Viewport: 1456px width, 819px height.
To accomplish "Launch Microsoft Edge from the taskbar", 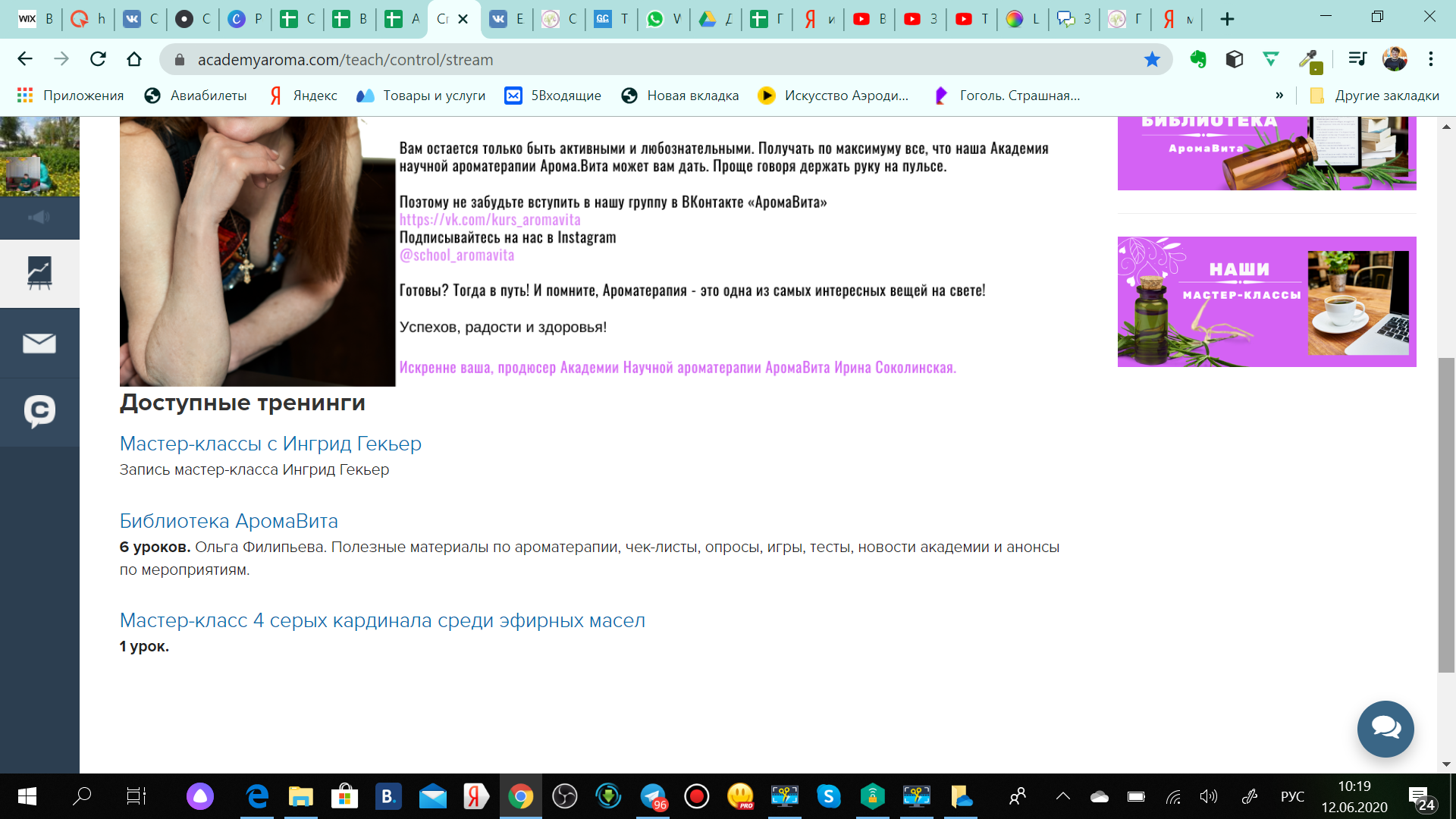I will point(257,796).
